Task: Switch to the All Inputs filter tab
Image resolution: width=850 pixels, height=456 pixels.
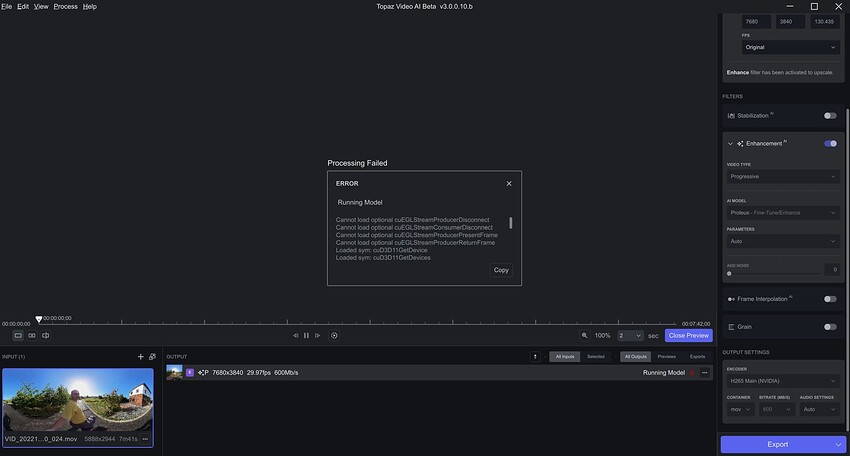Action: pyautogui.click(x=564, y=357)
